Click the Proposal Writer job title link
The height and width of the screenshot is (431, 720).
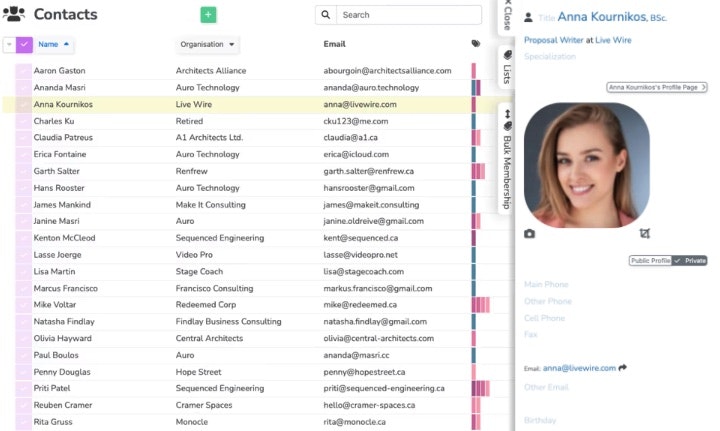click(x=553, y=40)
